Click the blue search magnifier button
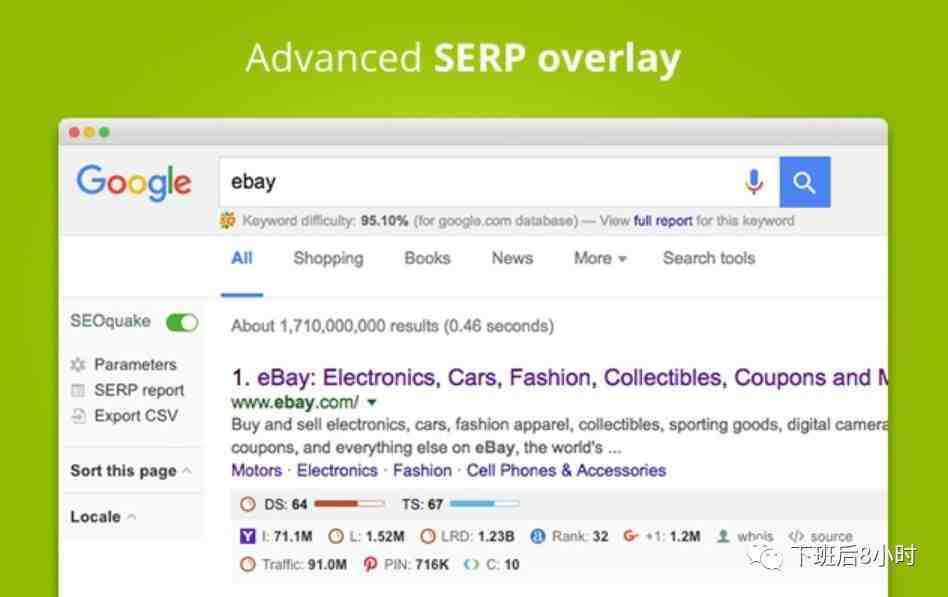Viewport: 948px width, 597px height. tap(805, 182)
